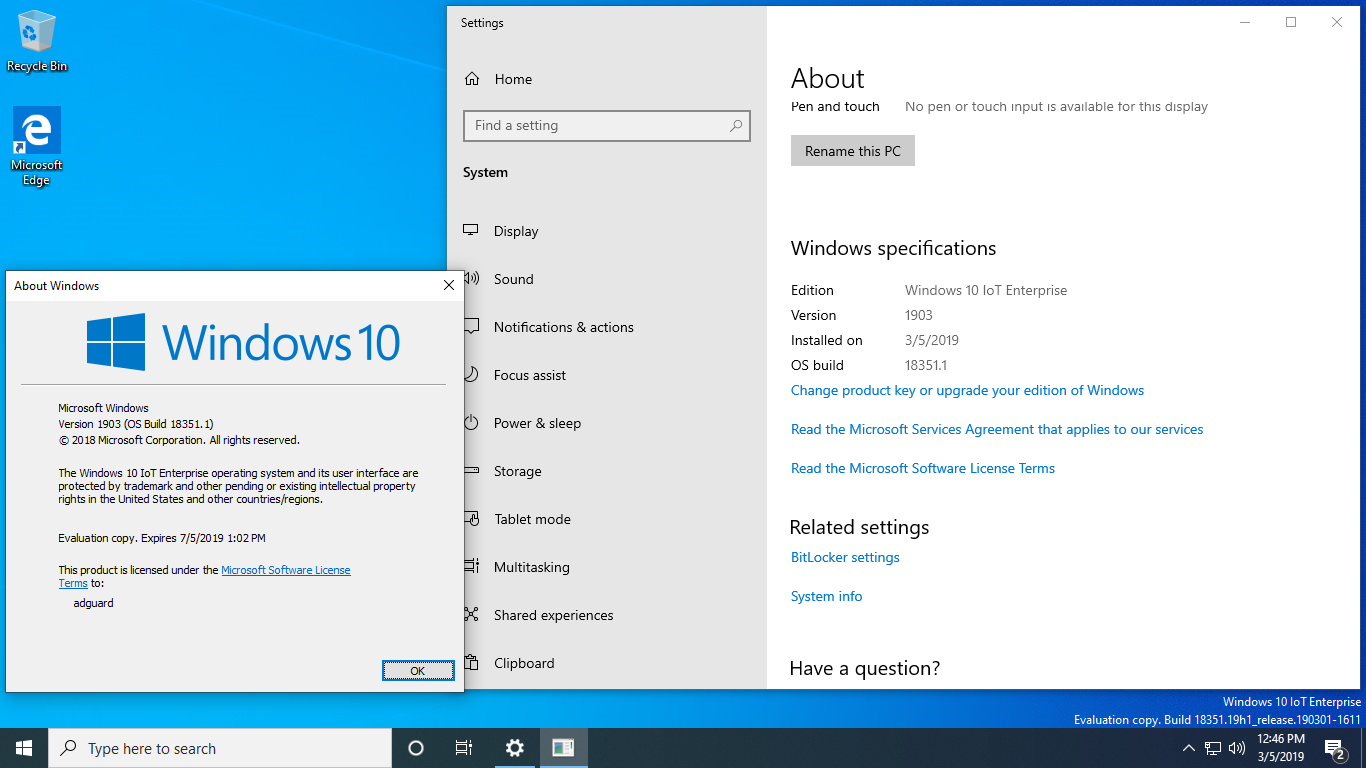Screen dimensions: 1366x768
Task: Click the taskbar Type here to search box
Action: point(220,748)
